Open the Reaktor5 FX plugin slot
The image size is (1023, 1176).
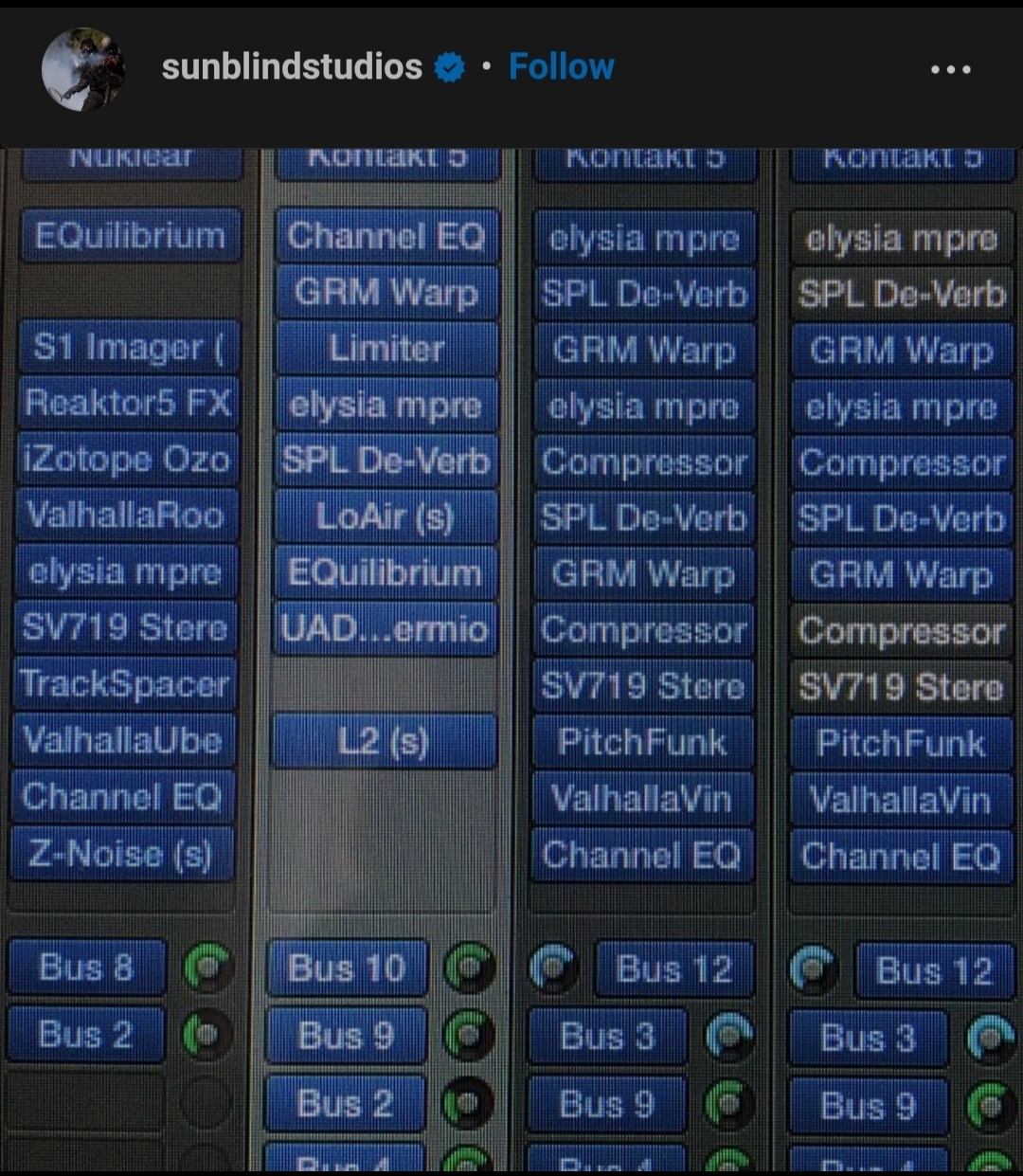pos(128,404)
